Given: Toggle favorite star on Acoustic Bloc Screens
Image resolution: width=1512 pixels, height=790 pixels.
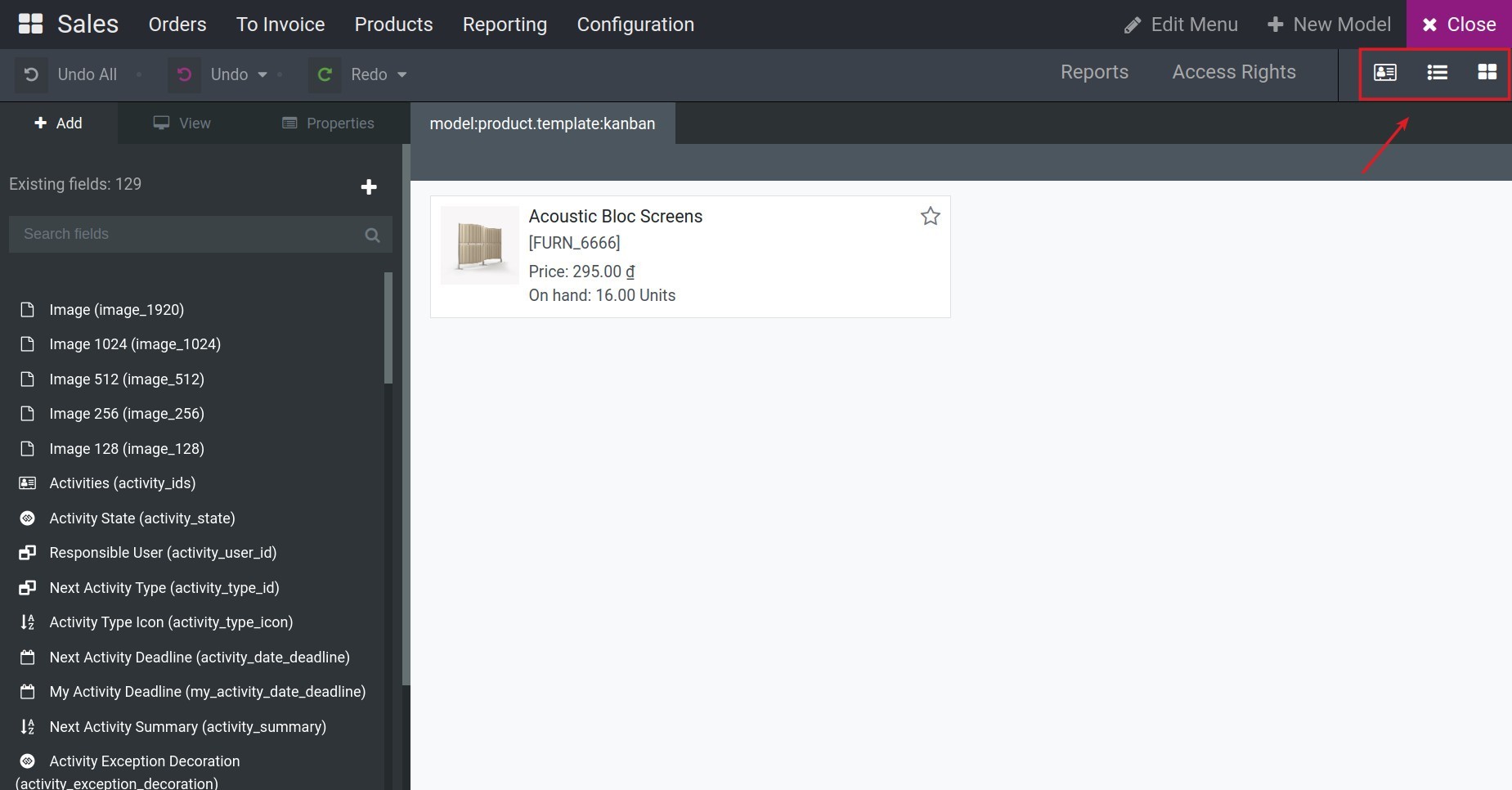Looking at the screenshot, I should tap(930, 216).
